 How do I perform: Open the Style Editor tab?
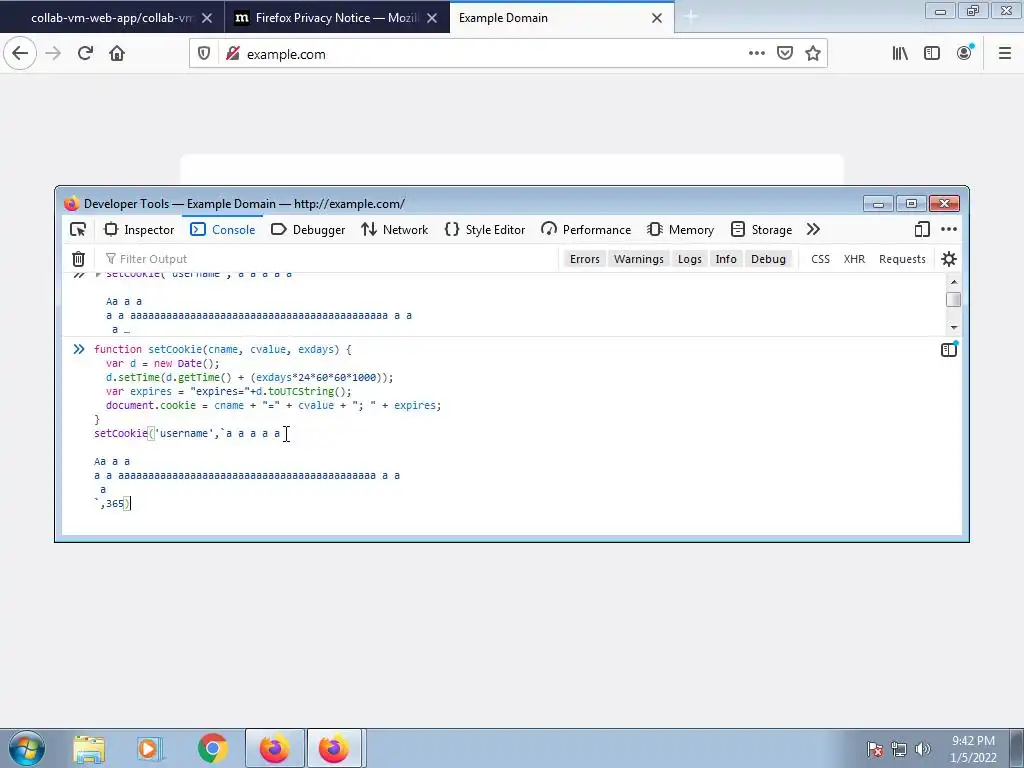(485, 229)
